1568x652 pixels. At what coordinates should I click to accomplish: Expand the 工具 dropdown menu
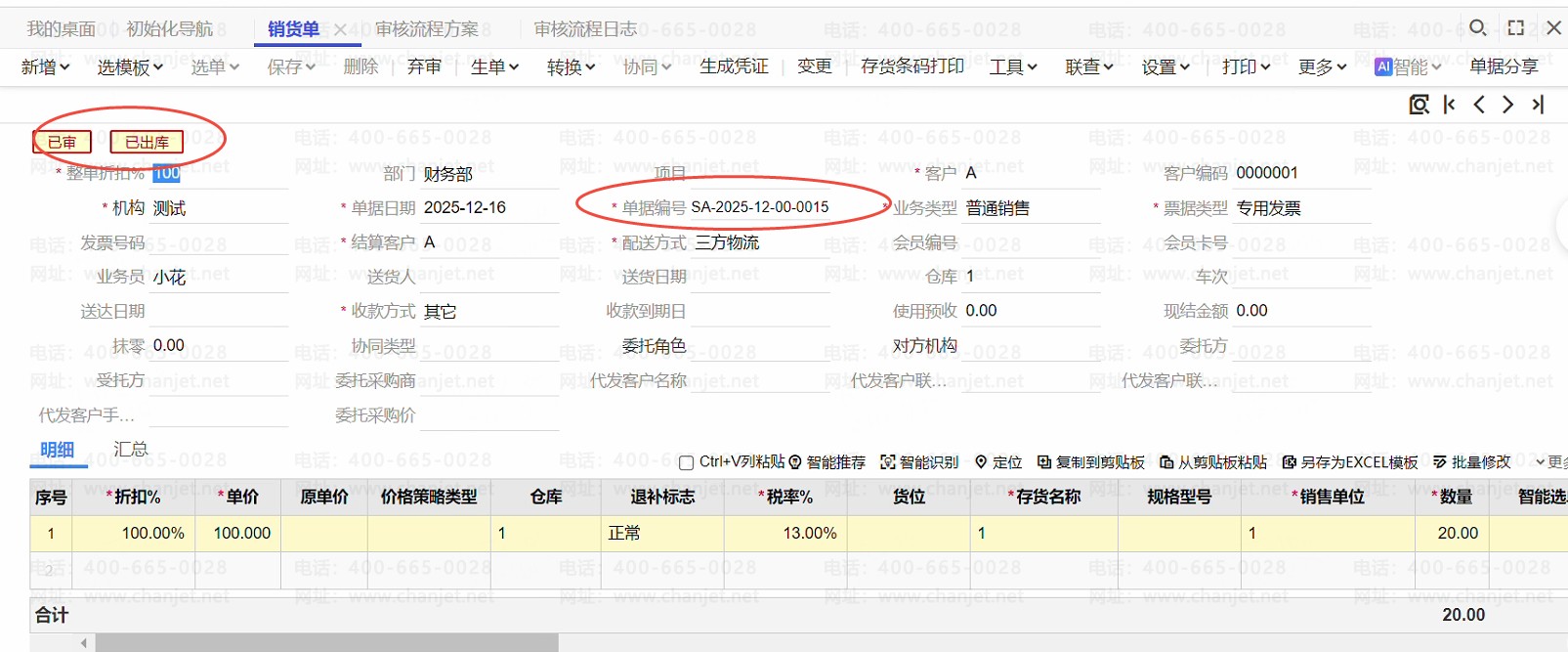[1013, 66]
